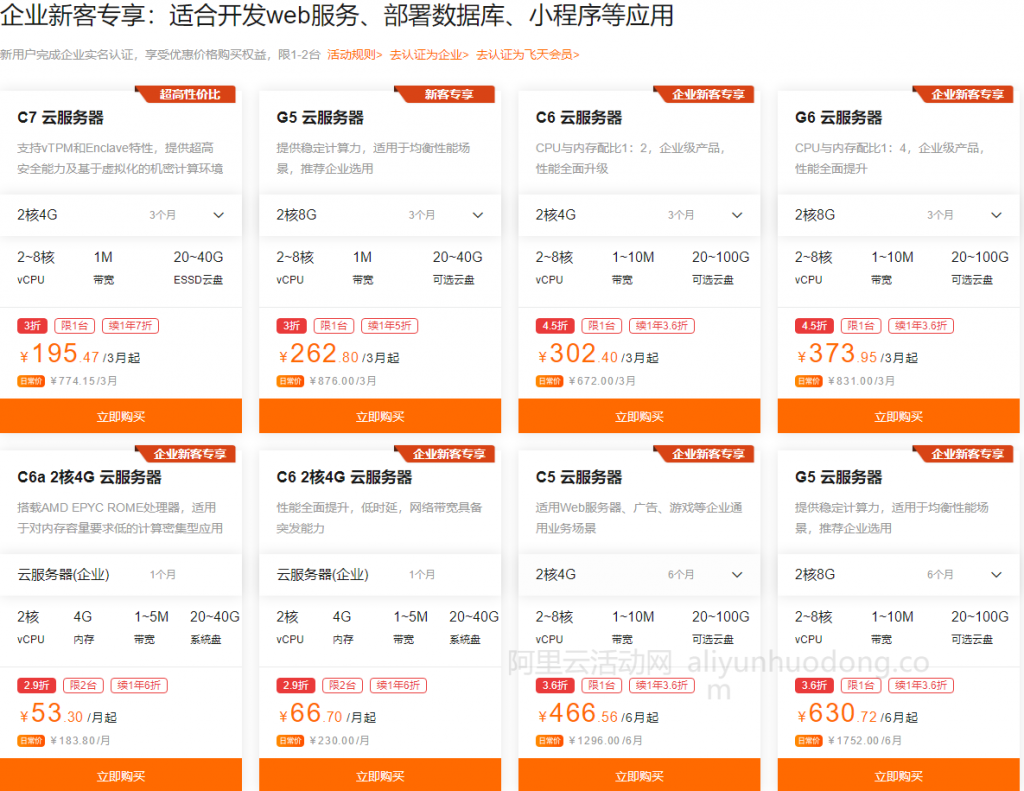Click the 续1年7折 tag

click(x=131, y=325)
